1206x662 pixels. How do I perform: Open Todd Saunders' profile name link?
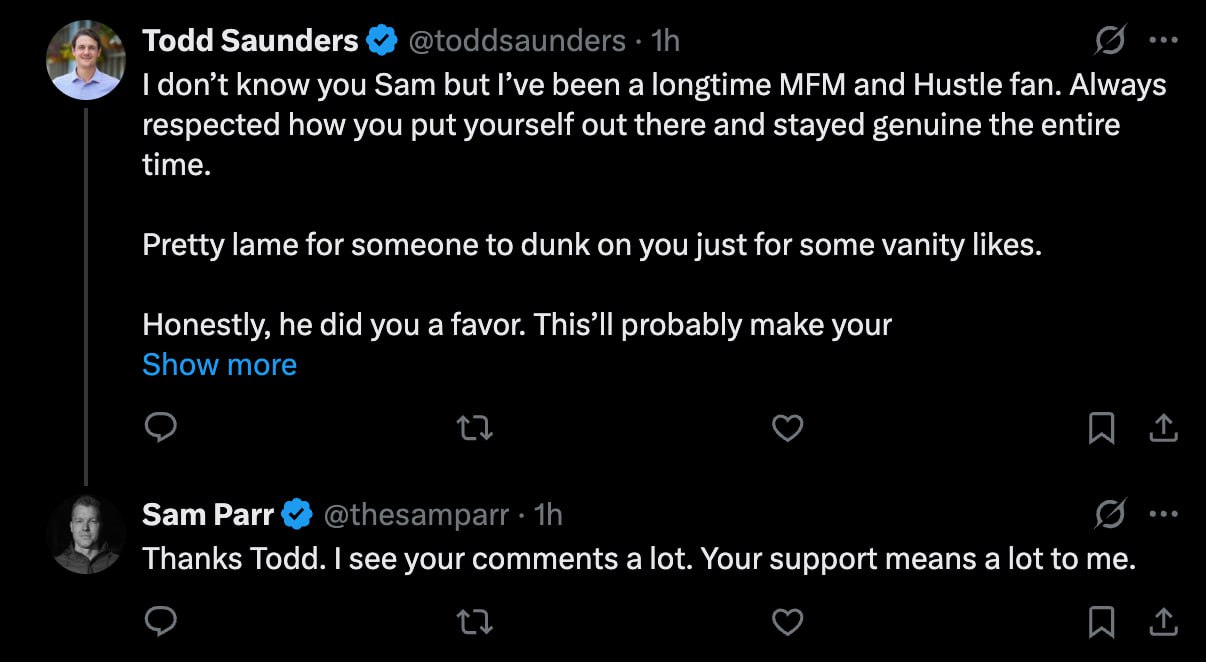[x=250, y=41]
